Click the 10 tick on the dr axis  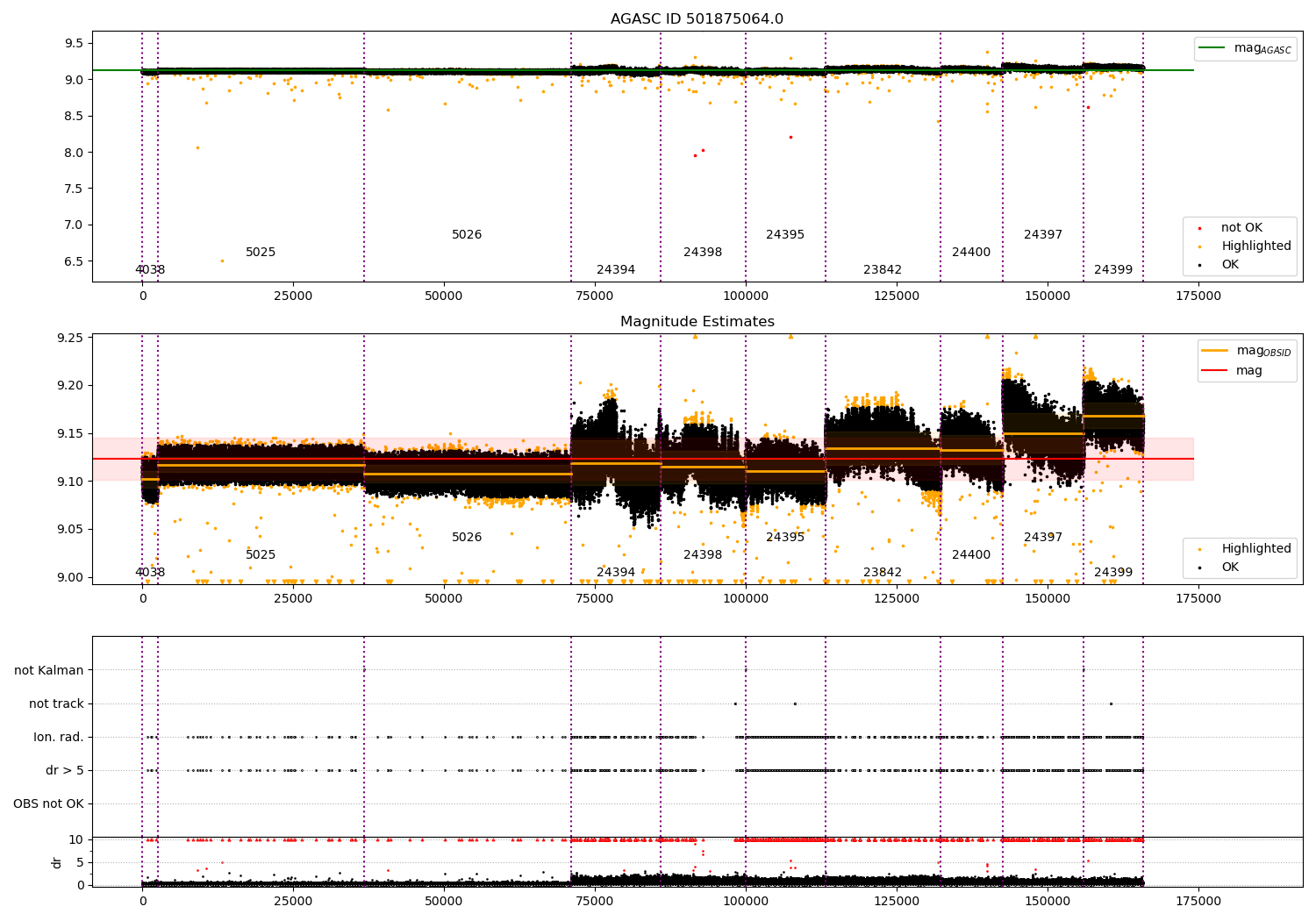pos(76,840)
